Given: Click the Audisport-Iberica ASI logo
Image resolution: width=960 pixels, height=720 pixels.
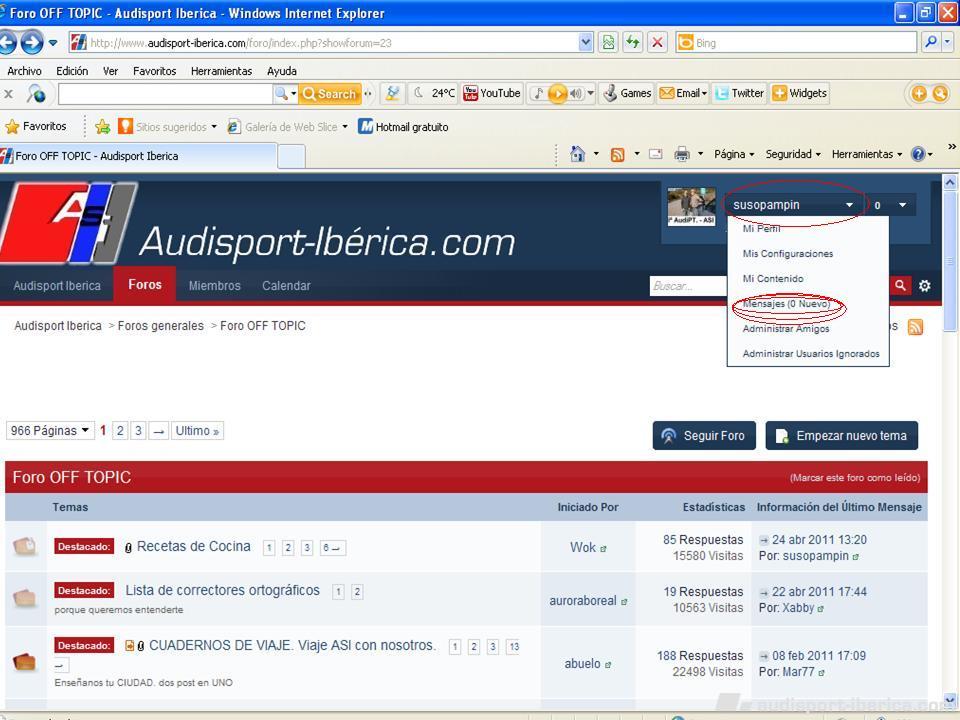Looking at the screenshot, I should pyautogui.click(x=69, y=222).
